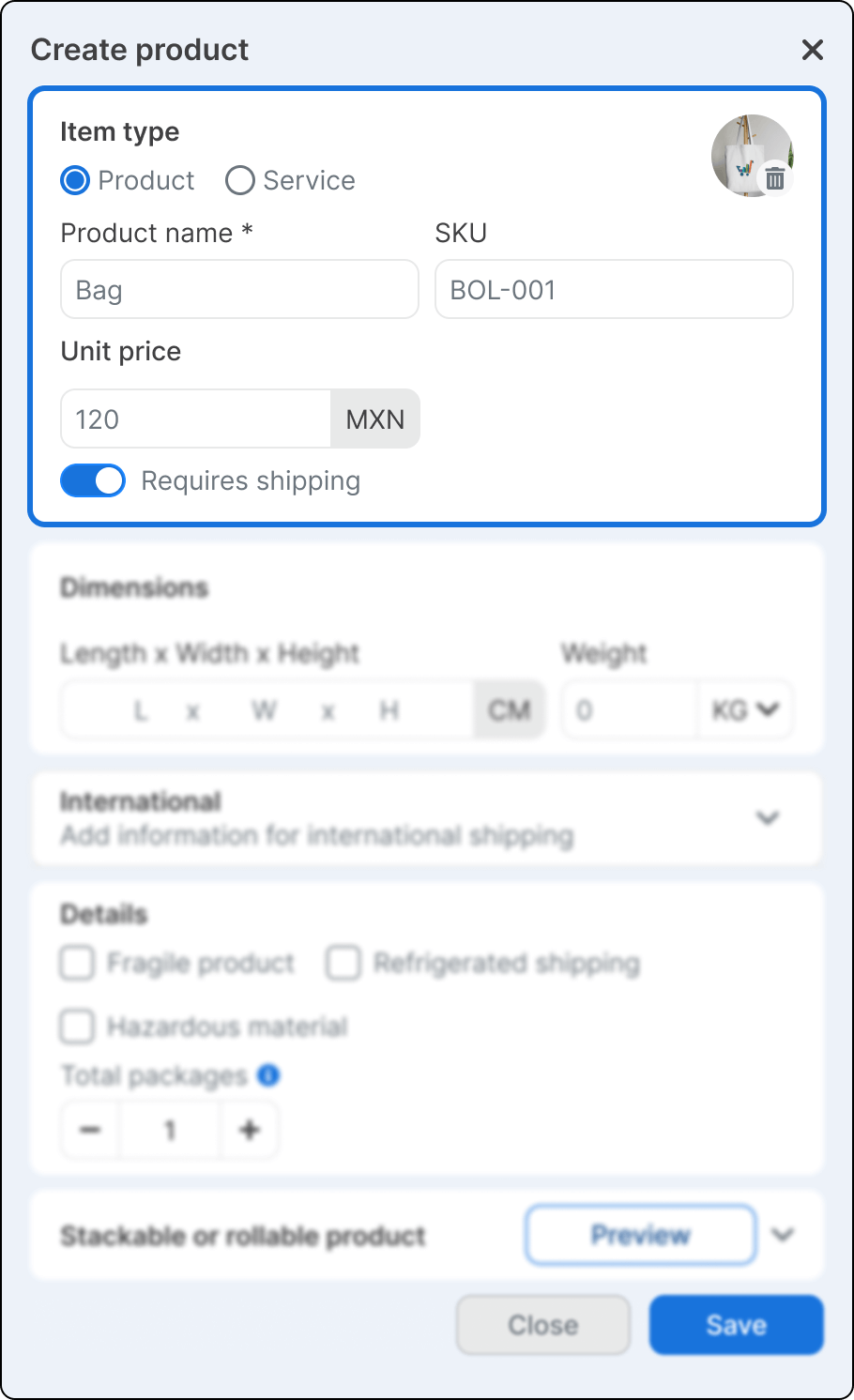
Task: Select the Product radio button
Action: pyautogui.click(x=75, y=180)
